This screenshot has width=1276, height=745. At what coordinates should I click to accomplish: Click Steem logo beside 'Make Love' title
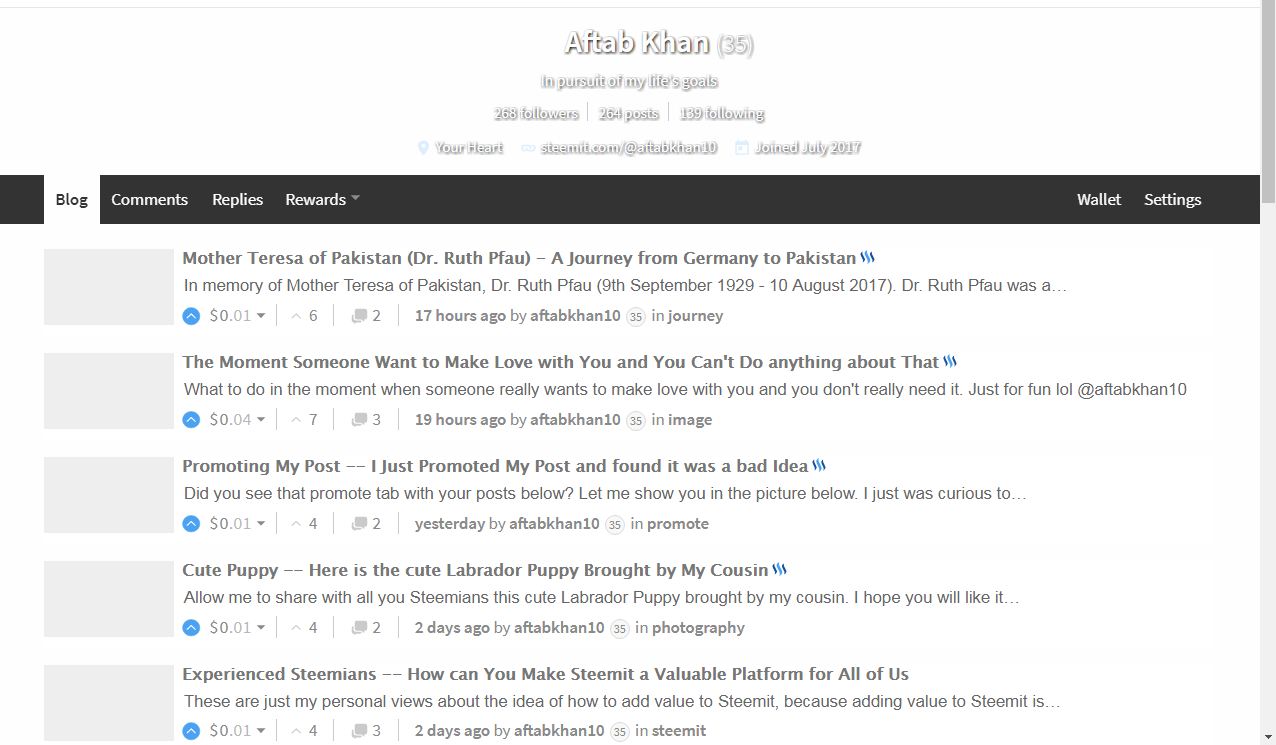point(950,362)
